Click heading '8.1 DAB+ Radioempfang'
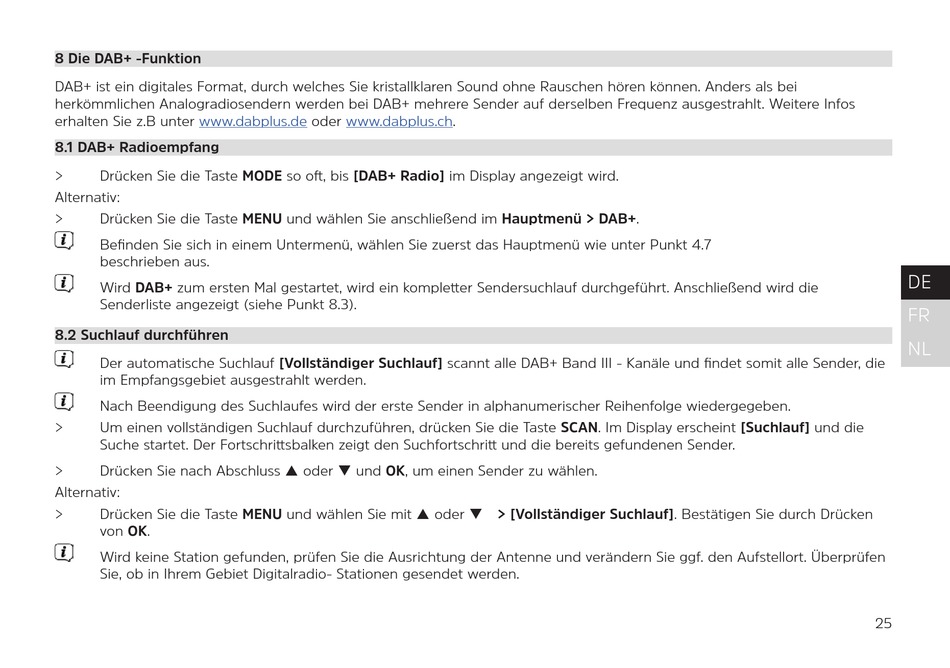Viewport: 950px width, 668px height. click(x=137, y=147)
